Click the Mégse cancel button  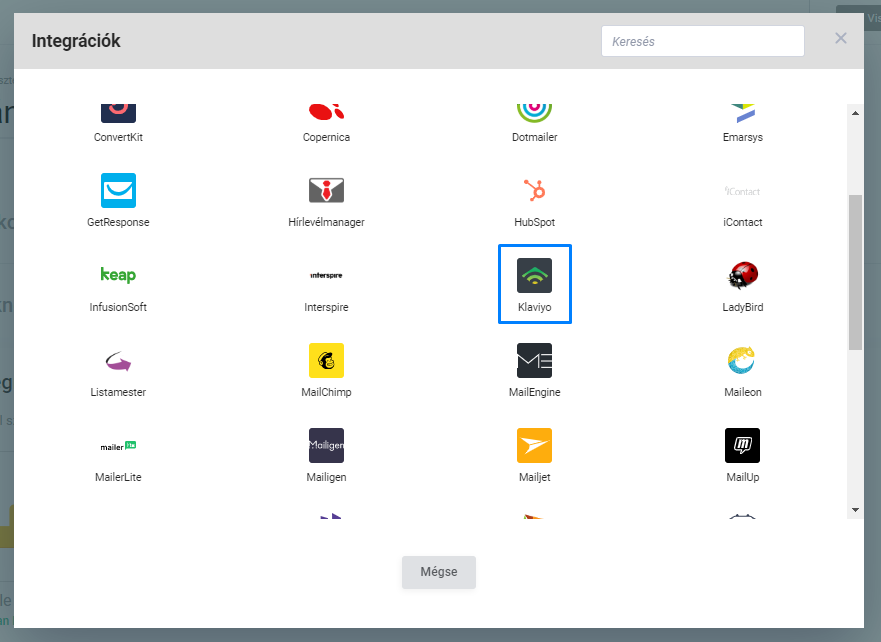pos(439,572)
